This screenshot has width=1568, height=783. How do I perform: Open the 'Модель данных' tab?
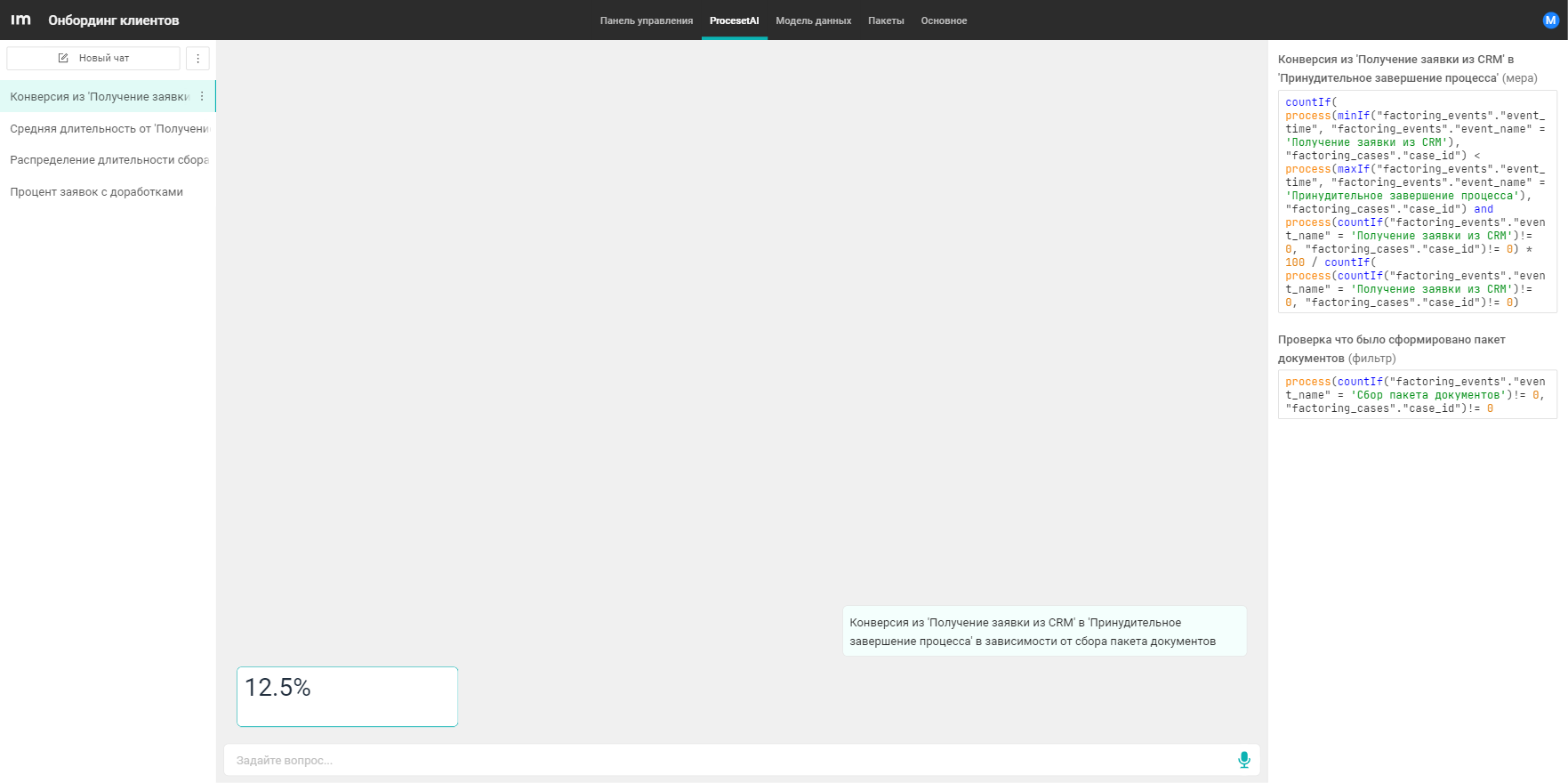pos(813,20)
